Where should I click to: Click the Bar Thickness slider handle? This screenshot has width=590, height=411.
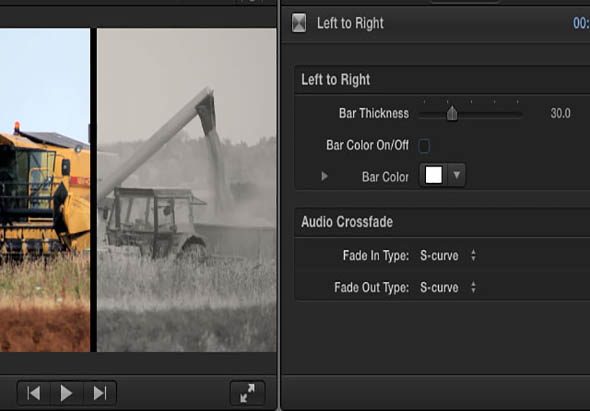(452, 113)
